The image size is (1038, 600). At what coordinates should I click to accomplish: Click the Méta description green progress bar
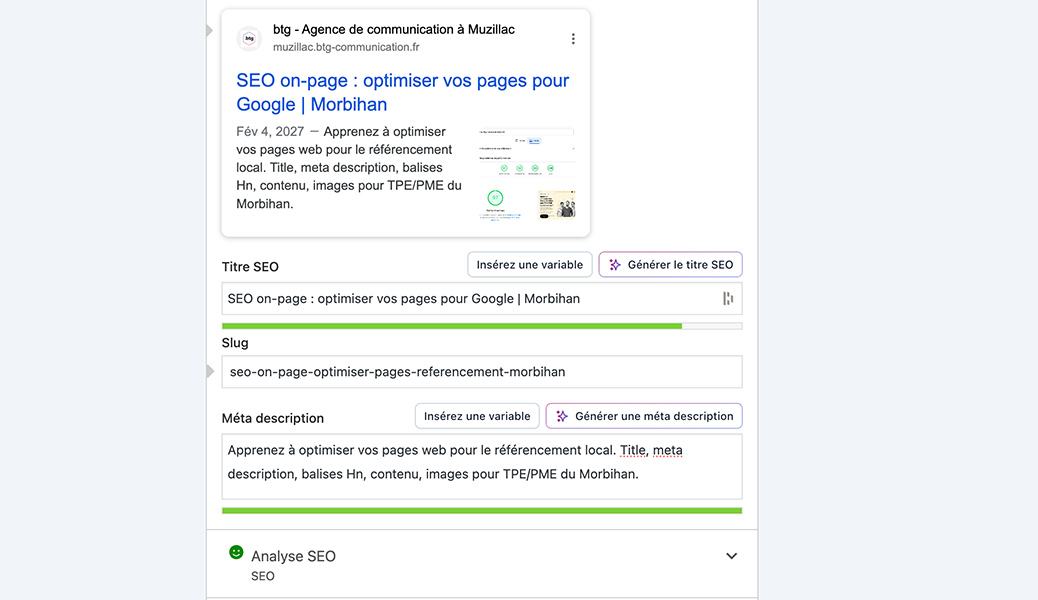click(481, 510)
